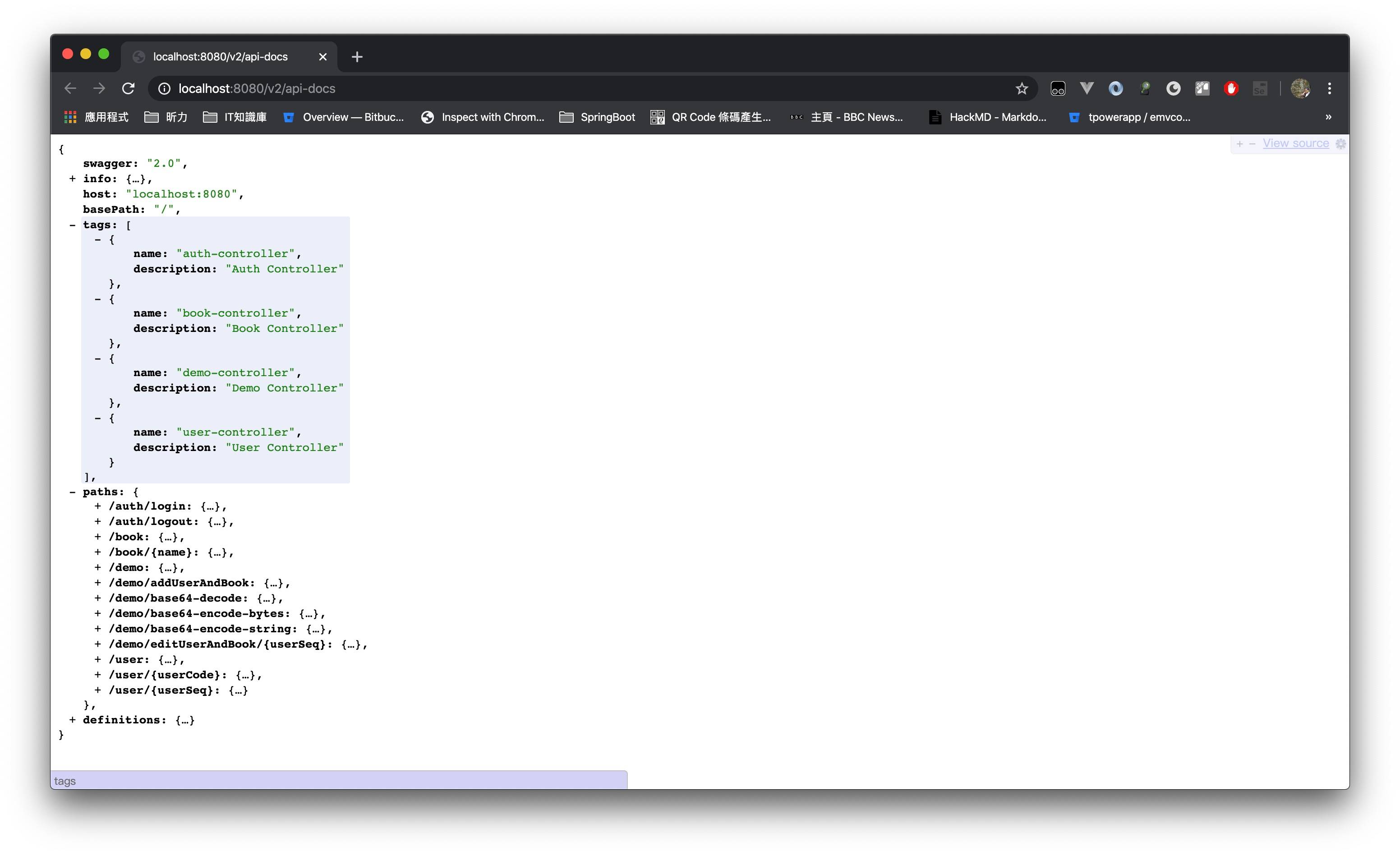Expand the /demo path node
1400x856 pixels.
(x=98, y=567)
